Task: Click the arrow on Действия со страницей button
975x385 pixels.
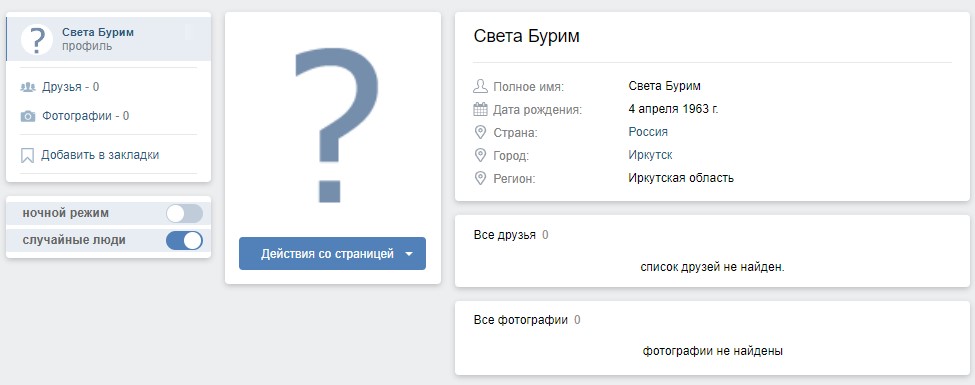Action: [409, 254]
